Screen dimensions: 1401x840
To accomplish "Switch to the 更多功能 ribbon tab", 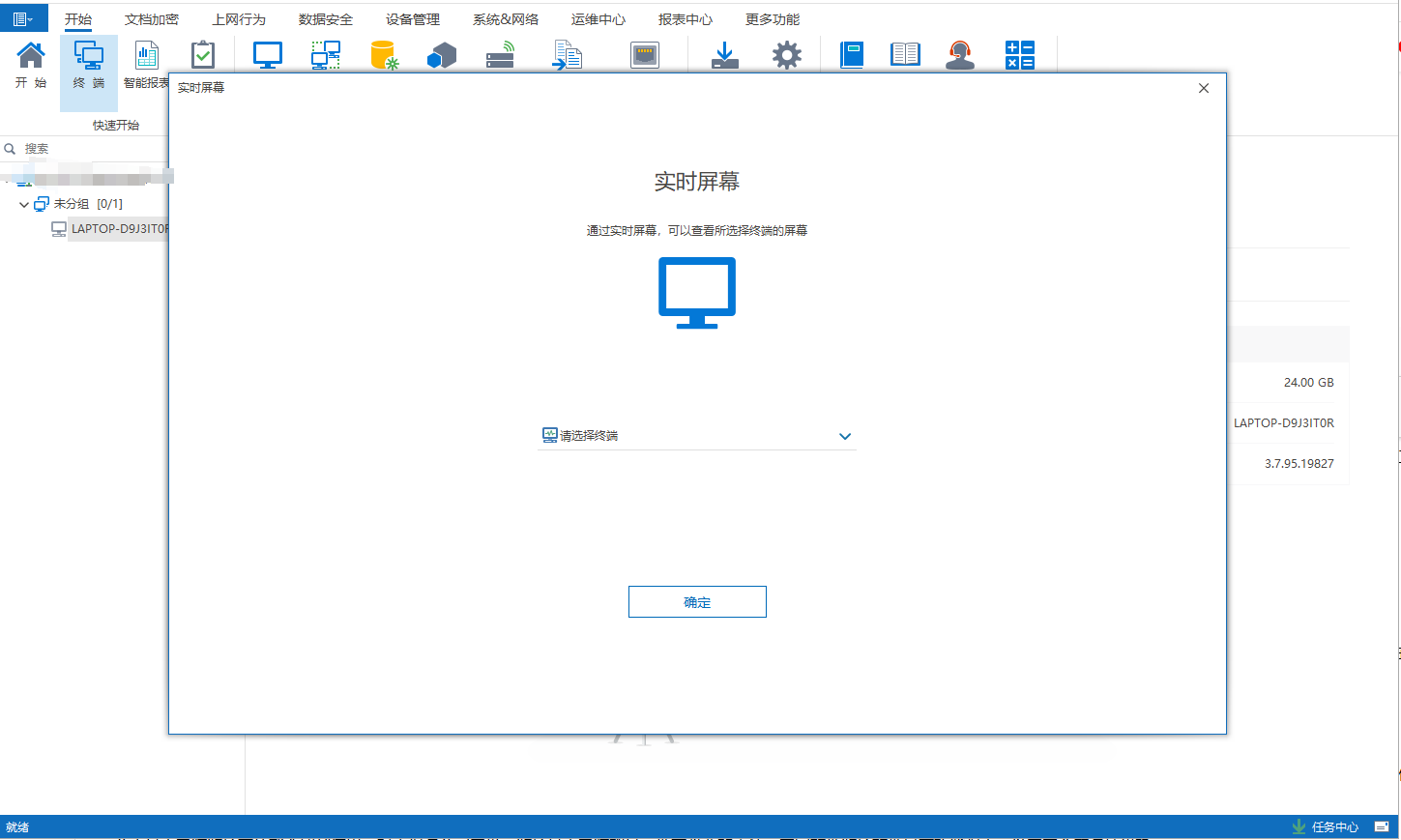I will point(773,19).
